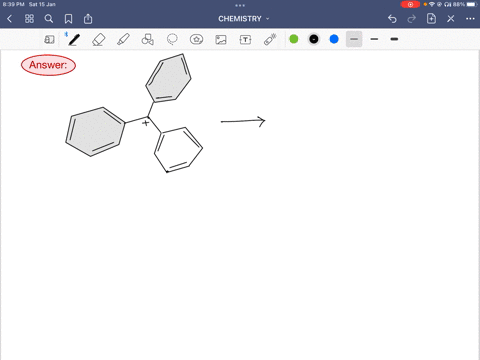Add a new page
The height and width of the screenshot is (360, 480).
click(431, 19)
